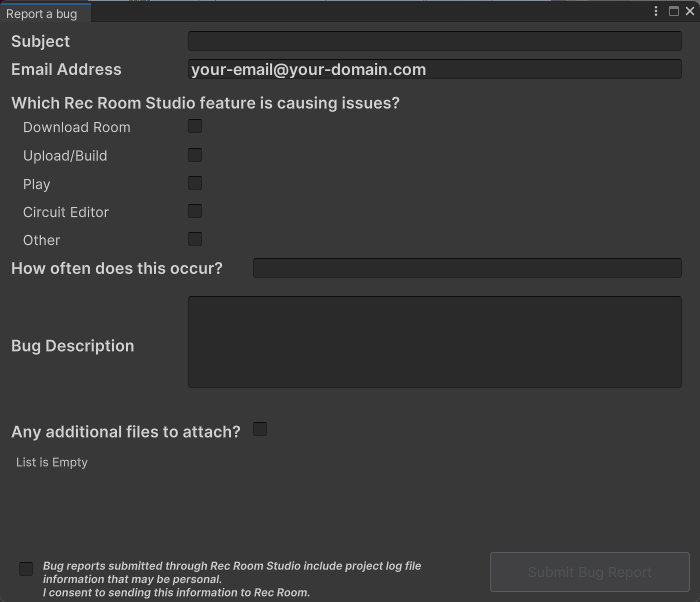Image resolution: width=700 pixels, height=602 pixels.
Task: Check the consent to sending information checkbox
Action: (26, 569)
